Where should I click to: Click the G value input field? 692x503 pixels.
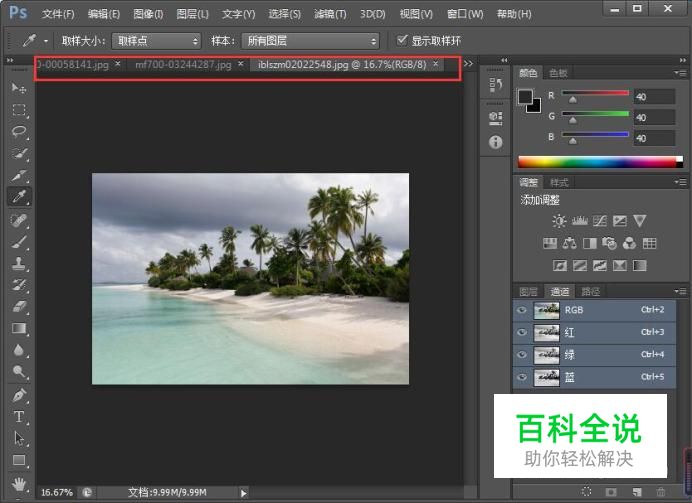tap(654, 118)
